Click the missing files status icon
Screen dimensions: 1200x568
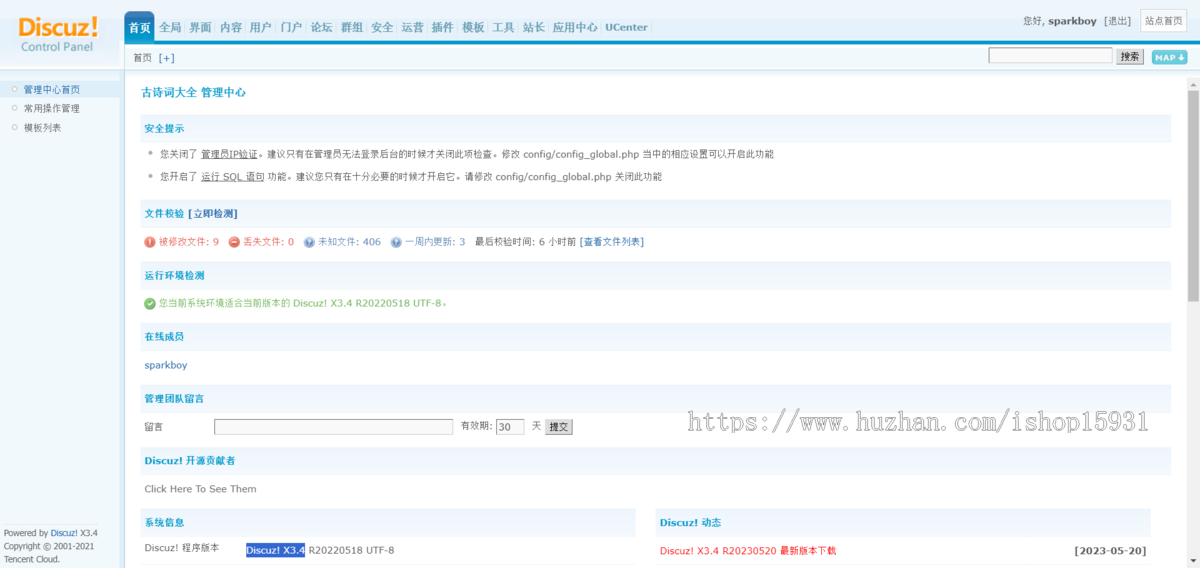coord(234,242)
